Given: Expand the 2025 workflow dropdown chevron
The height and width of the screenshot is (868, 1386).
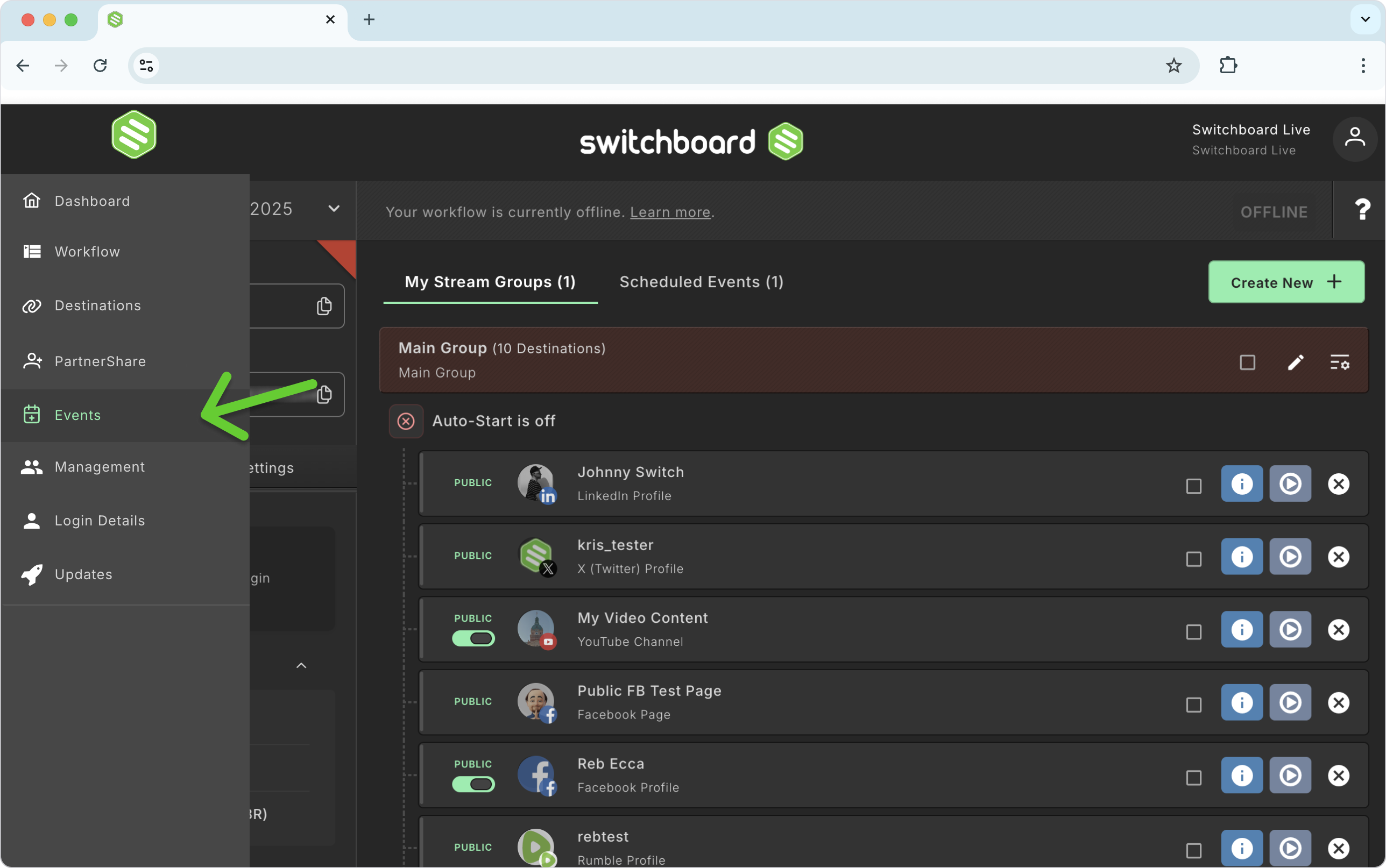Looking at the screenshot, I should pyautogui.click(x=334, y=208).
